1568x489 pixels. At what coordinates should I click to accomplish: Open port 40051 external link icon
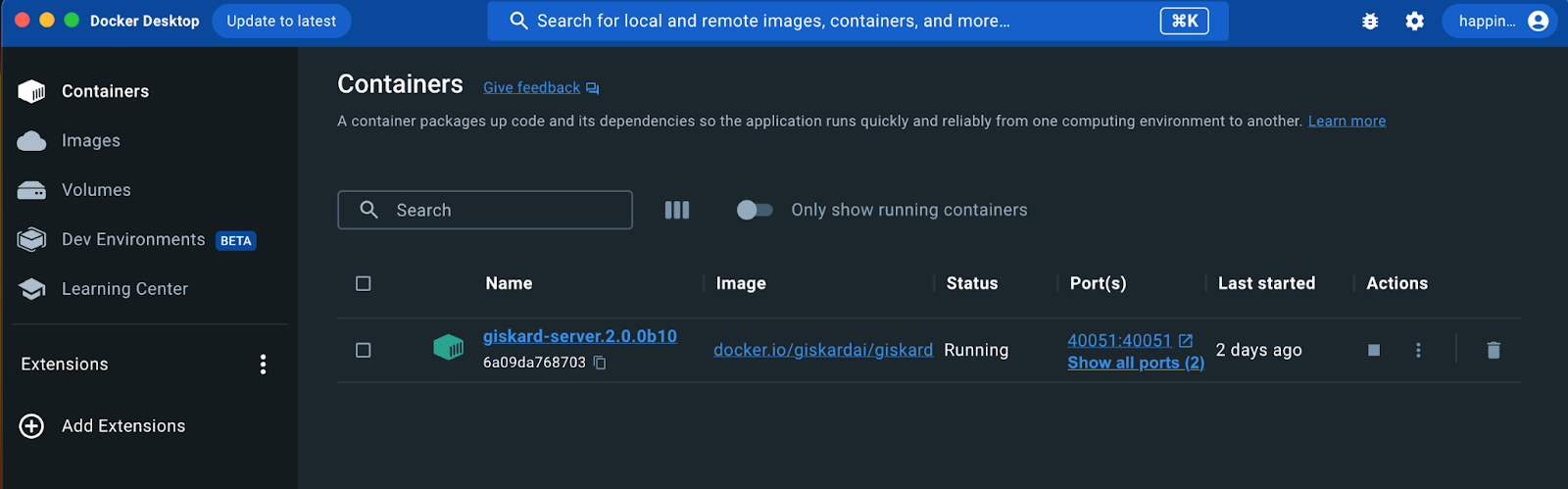click(1186, 340)
